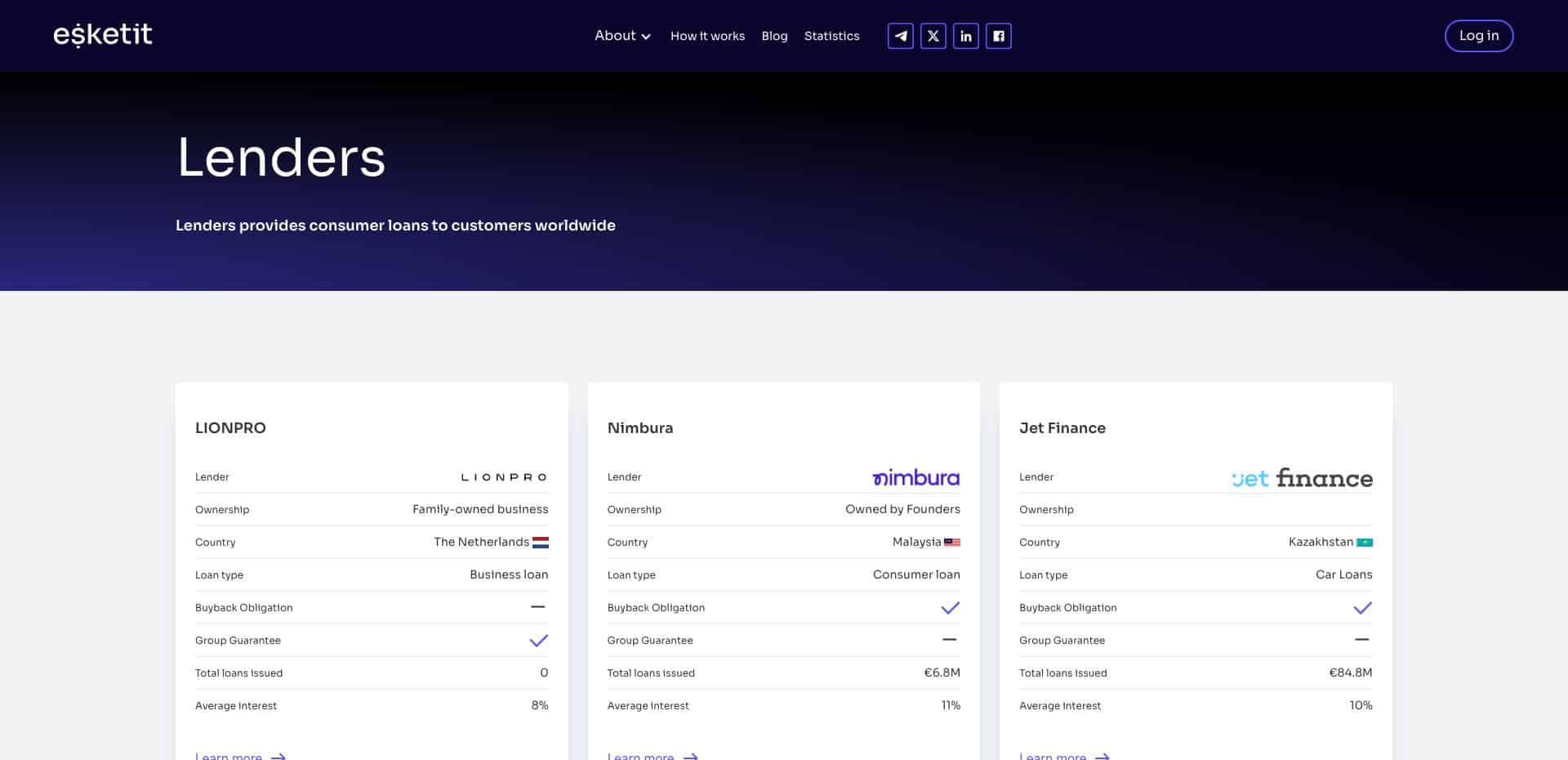The width and height of the screenshot is (1568, 760).
Task: Click LIONPRO Buyback Obligation dash
Action: [537, 607]
